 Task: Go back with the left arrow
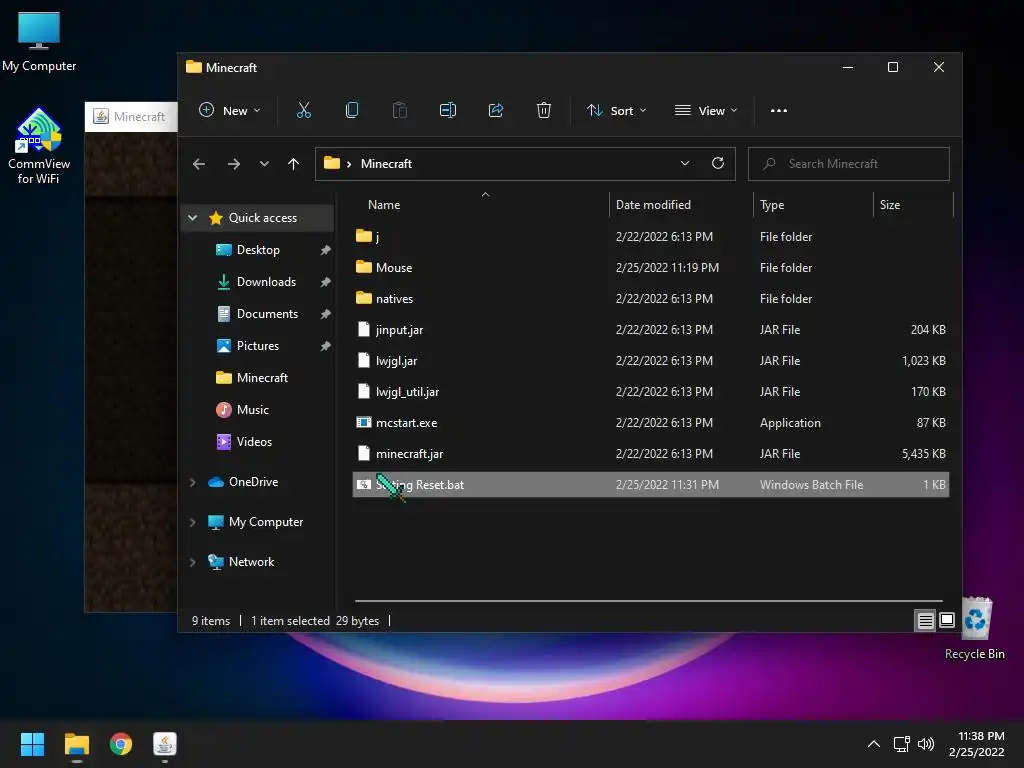coord(199,164)
